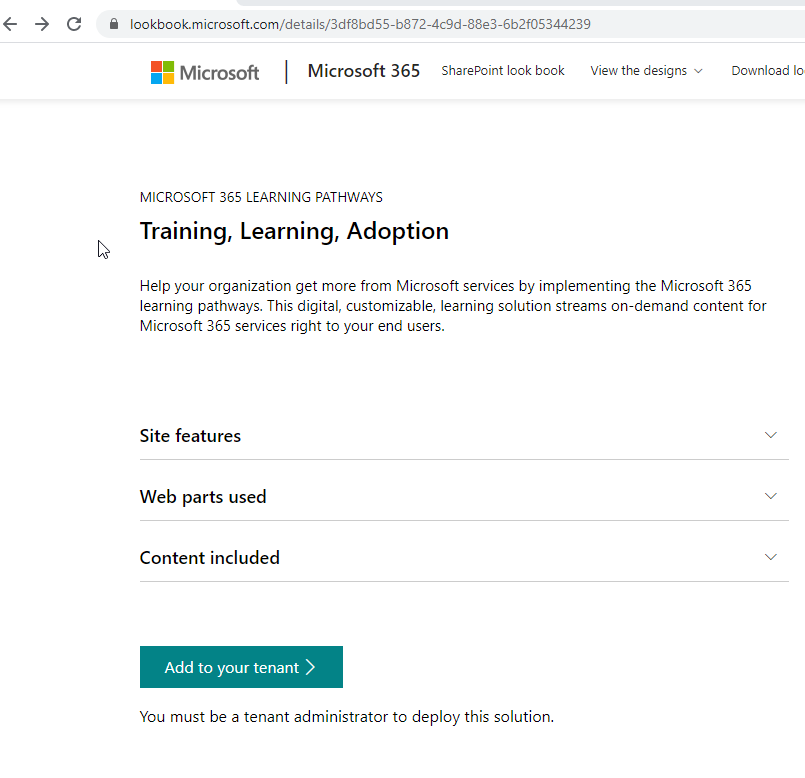Viewport: 805px width, 778px height.
Task: Click the MICROSOFT 365 LEARNING PATHWAYS label
Action: coord(261,197)
